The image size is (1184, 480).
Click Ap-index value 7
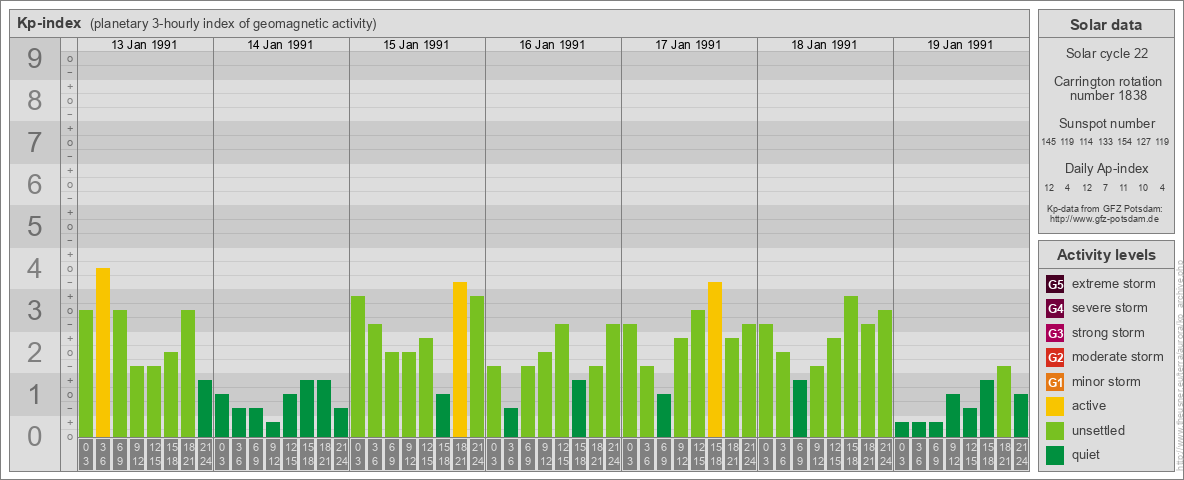pos(1104,187)
